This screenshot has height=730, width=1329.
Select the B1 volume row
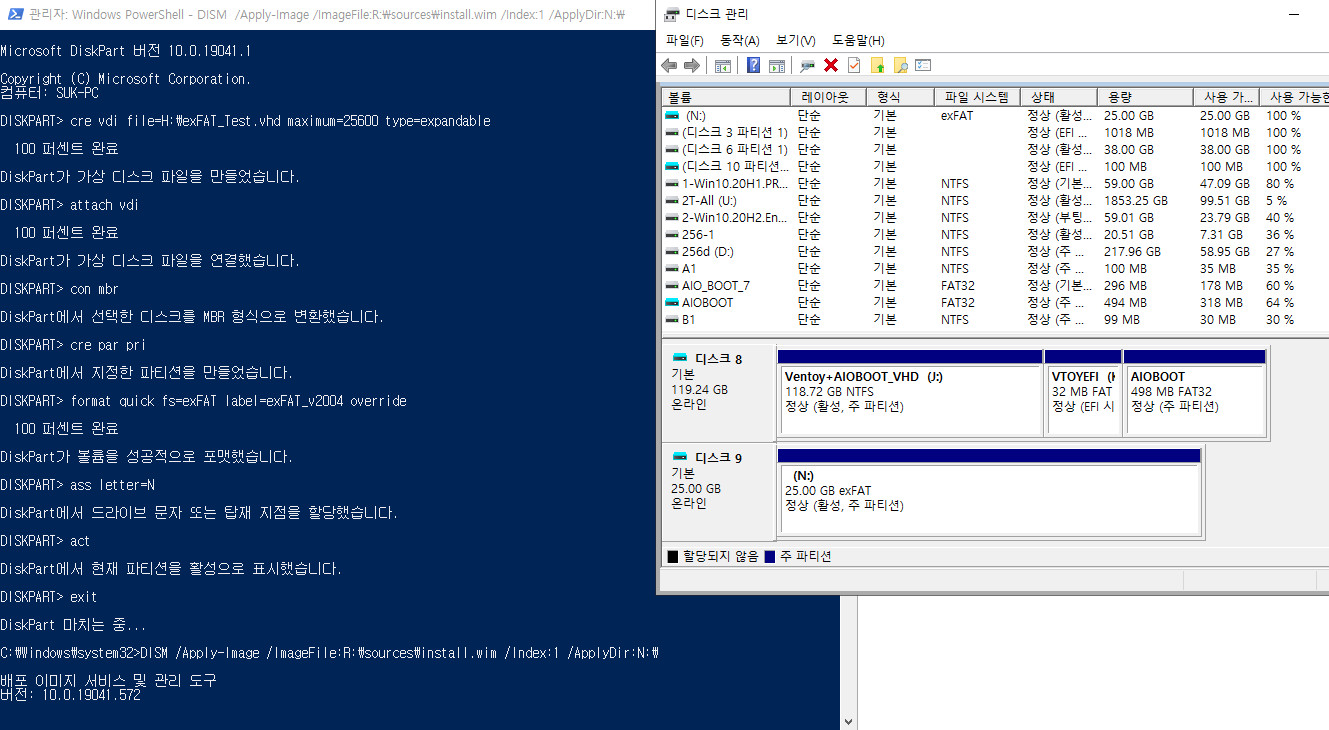tap(995, 319)
